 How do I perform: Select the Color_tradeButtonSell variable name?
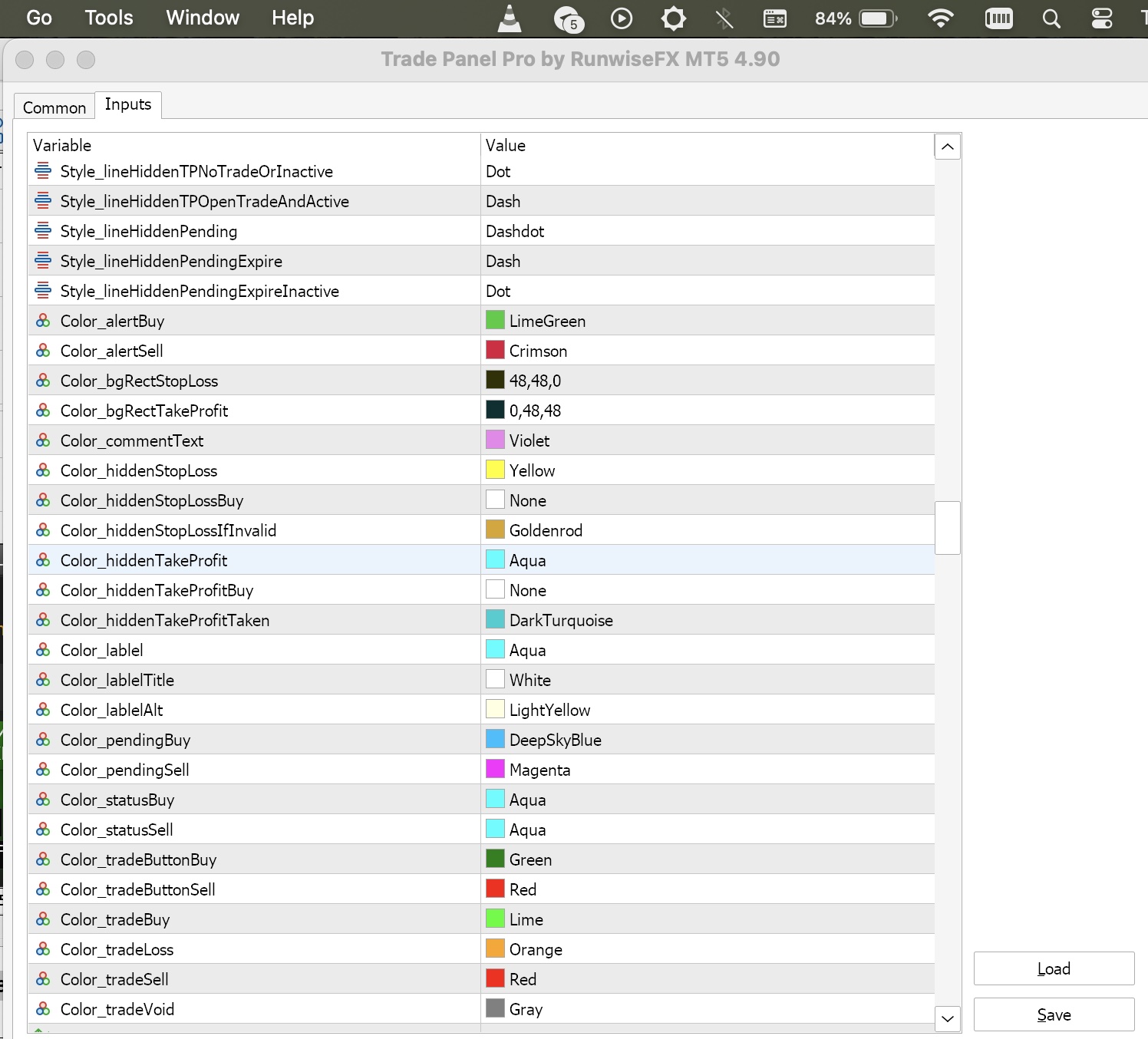pos(137,889)
